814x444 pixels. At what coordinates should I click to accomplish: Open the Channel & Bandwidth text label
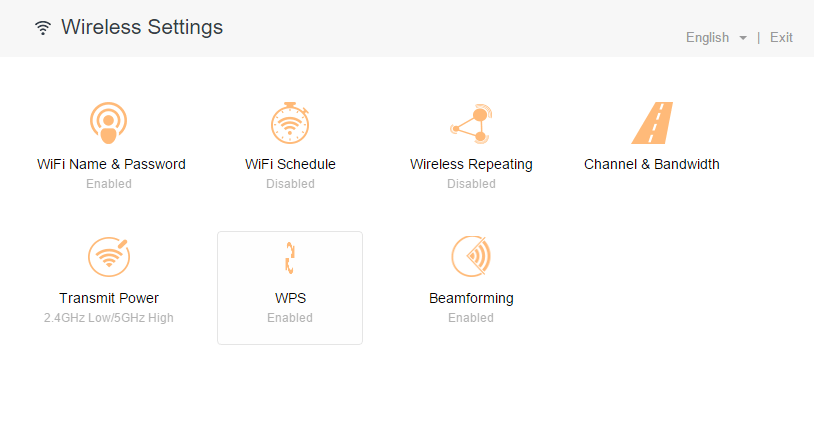click(652, 164)
